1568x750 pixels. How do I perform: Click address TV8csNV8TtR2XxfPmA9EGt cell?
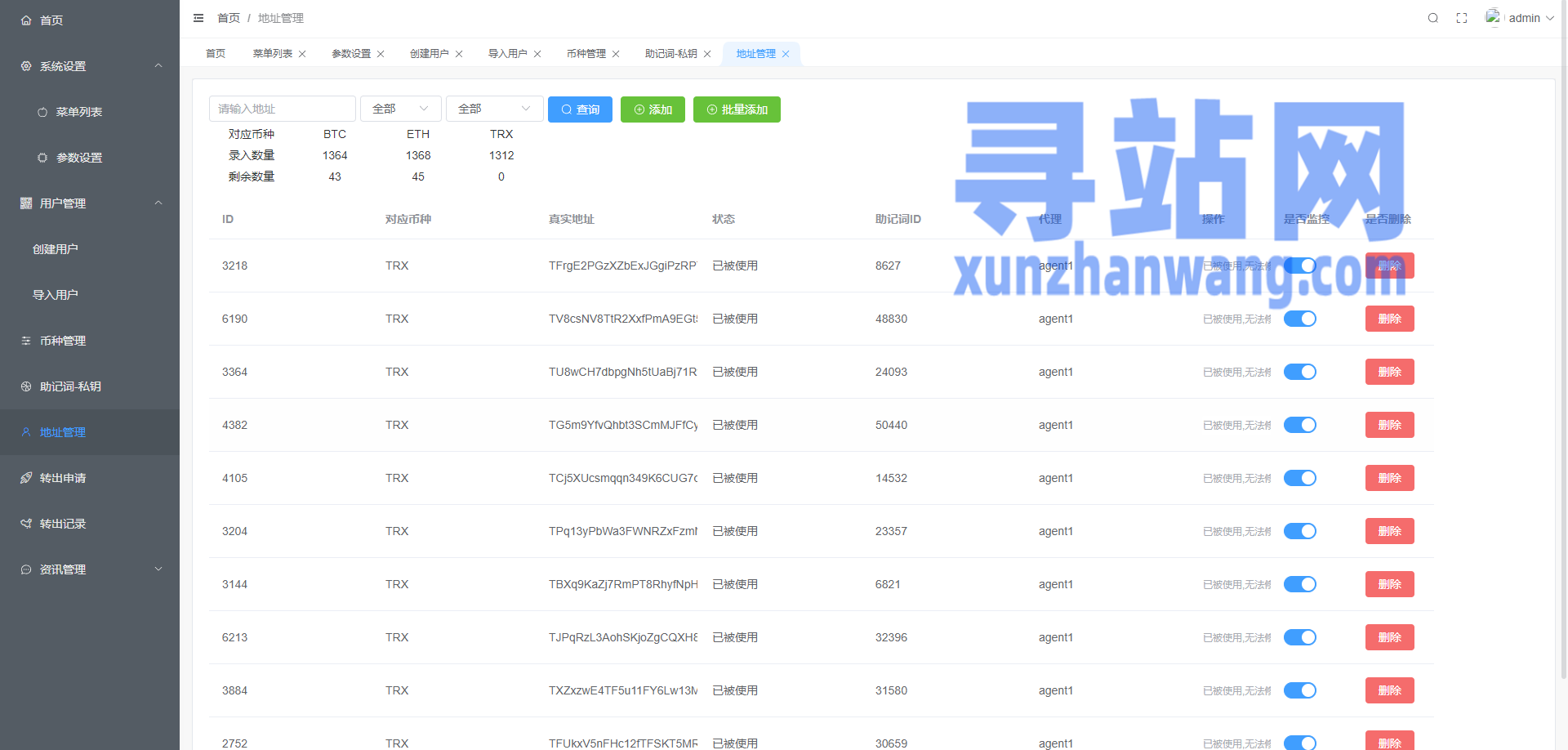[x=623, y=319]
